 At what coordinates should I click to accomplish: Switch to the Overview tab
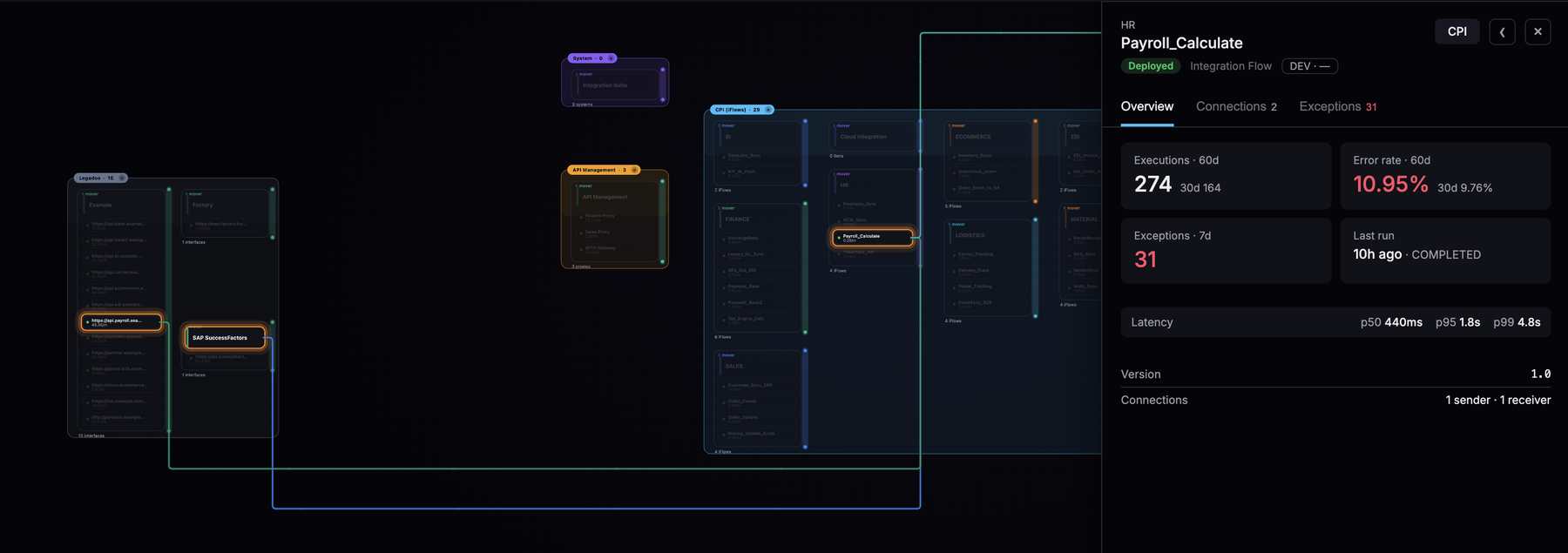coord(1147,106)
